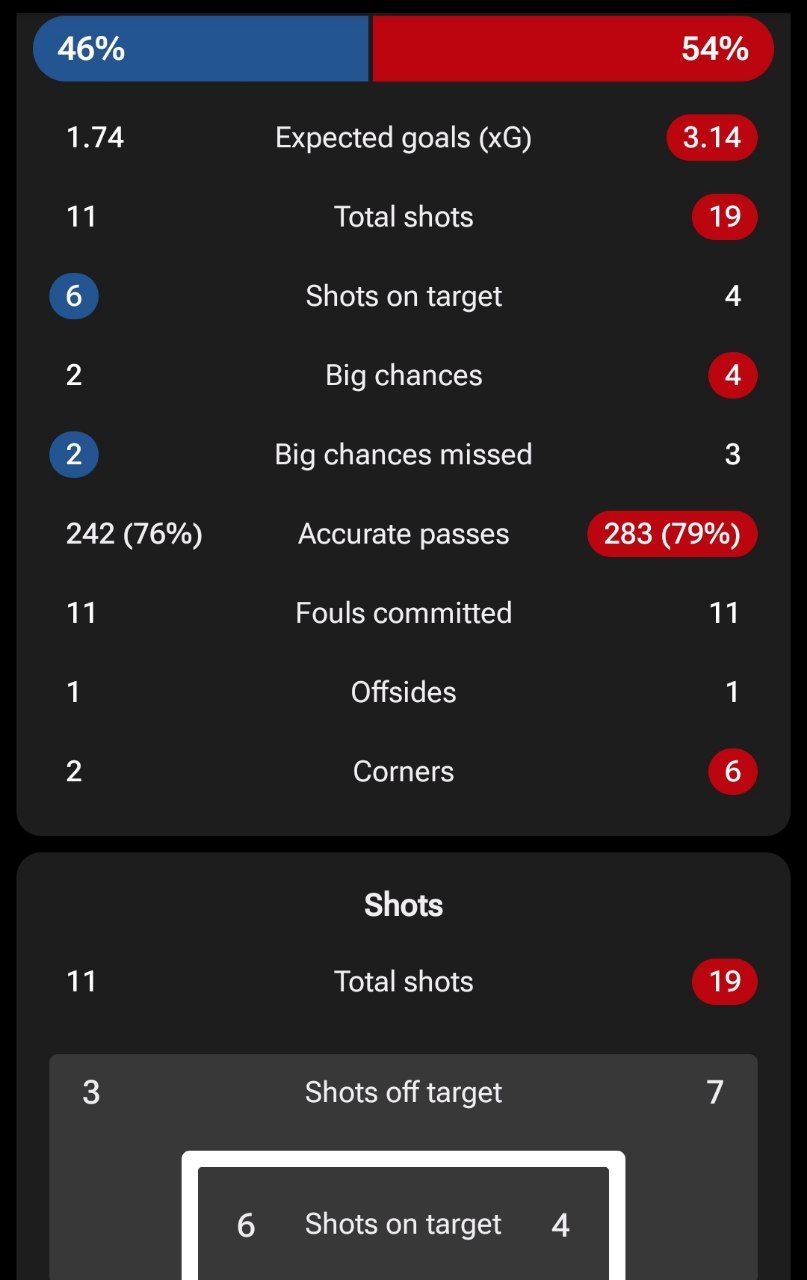This screenshot has height=1280, width=807.
Task: Tap the Big chances missed label
Action: pyautogui.click(x=404, y=455)
